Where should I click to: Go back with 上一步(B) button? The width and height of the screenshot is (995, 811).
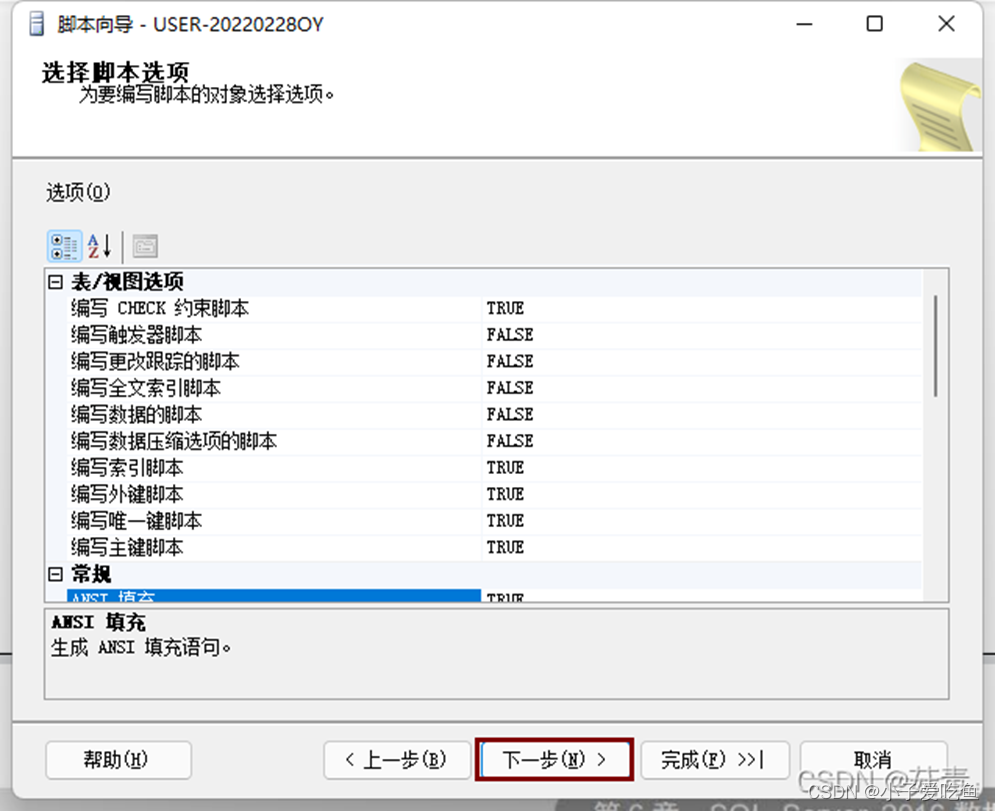coord(397,760)
